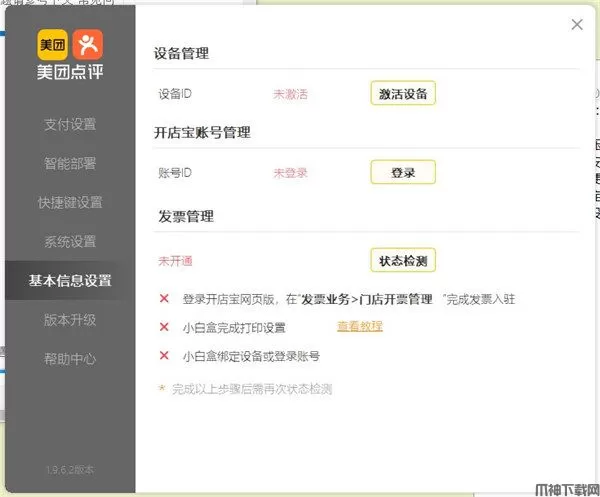The height and width of the screenshot is (497, 600).
Task: Open the 支付设置 menu
Action: (x=70, y=124)
